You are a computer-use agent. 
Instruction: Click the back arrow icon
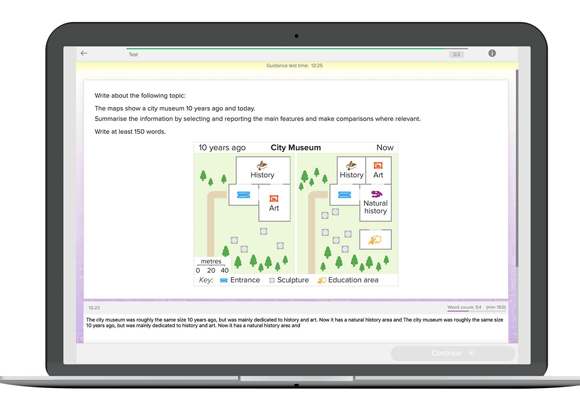(x=84, y=53)
